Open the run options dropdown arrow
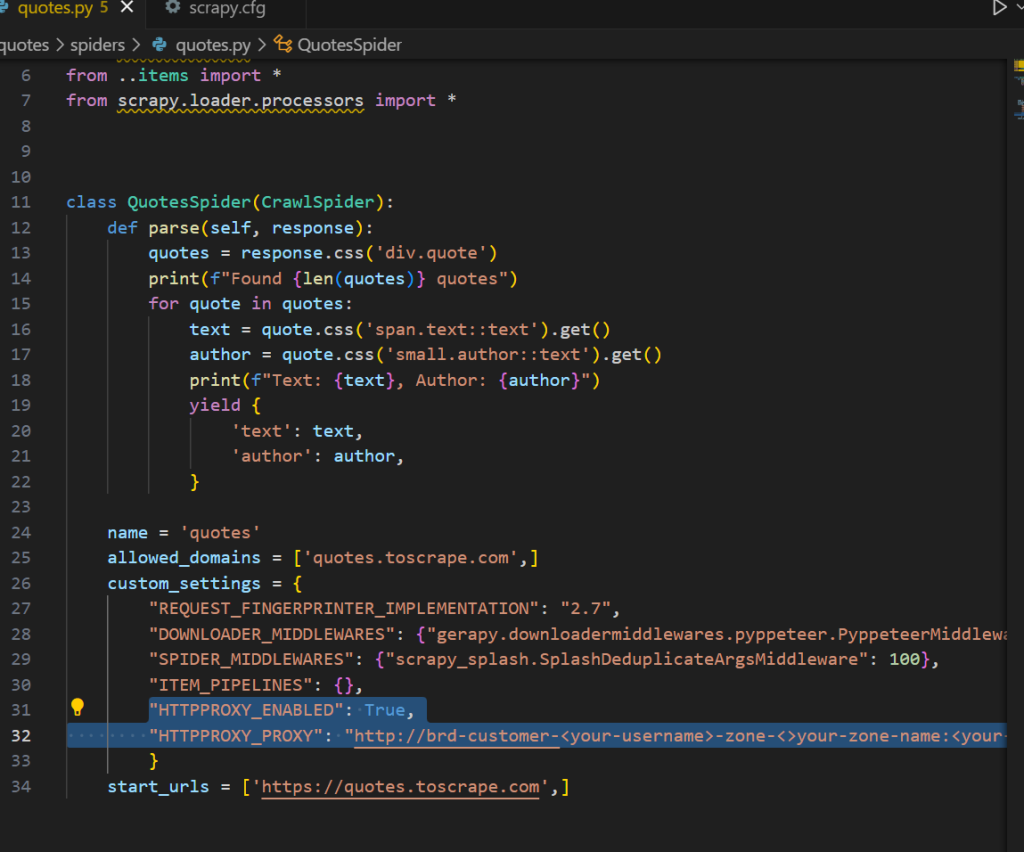This screenshot has height=852, width=1024. 1018,9
